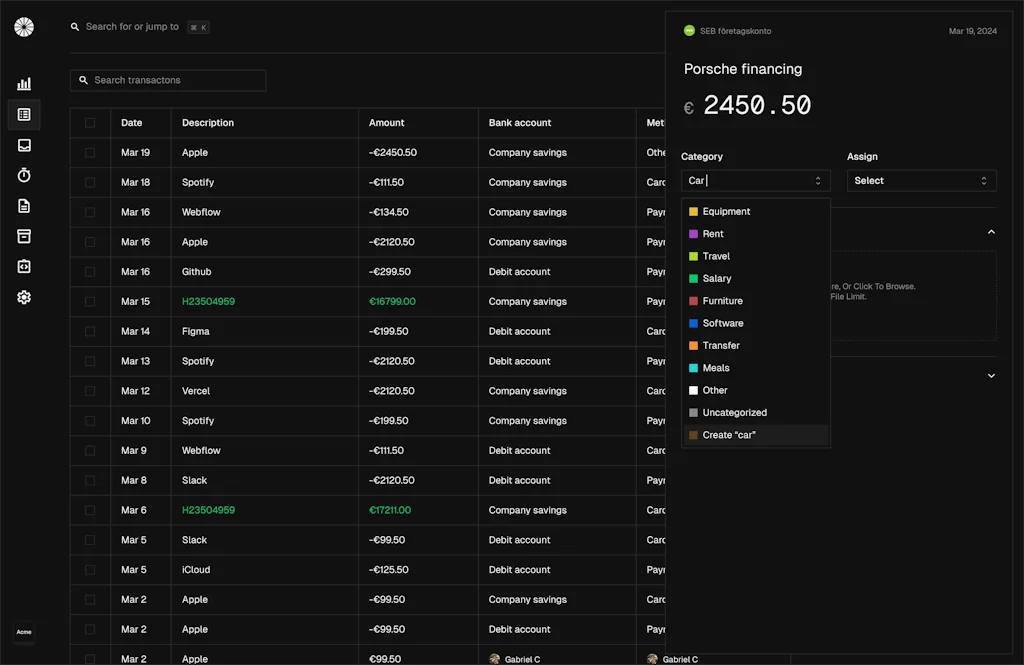
Task: Open the Overview bar chart page
Action: pos(24,84)
